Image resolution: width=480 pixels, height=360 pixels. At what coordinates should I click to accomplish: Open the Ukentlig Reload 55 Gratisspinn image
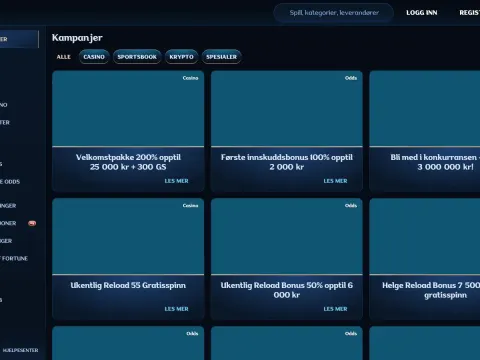[x=128, y=236]
